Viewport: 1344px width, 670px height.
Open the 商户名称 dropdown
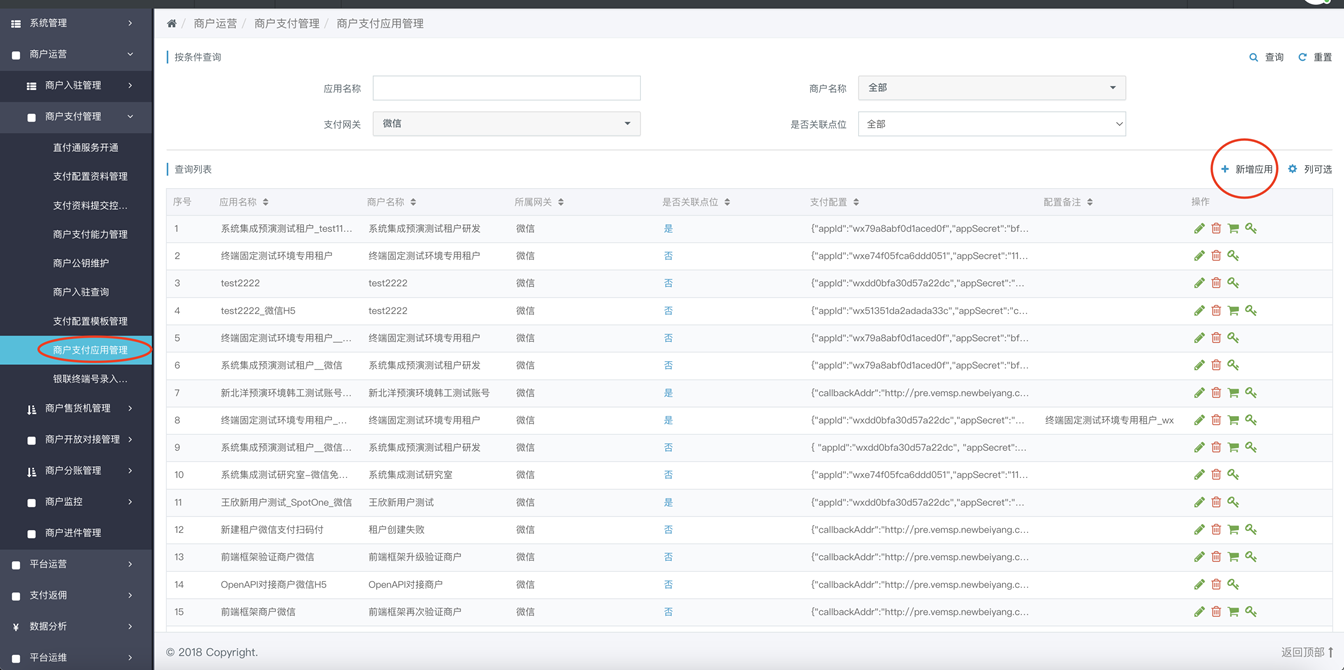tap(992, 88)
